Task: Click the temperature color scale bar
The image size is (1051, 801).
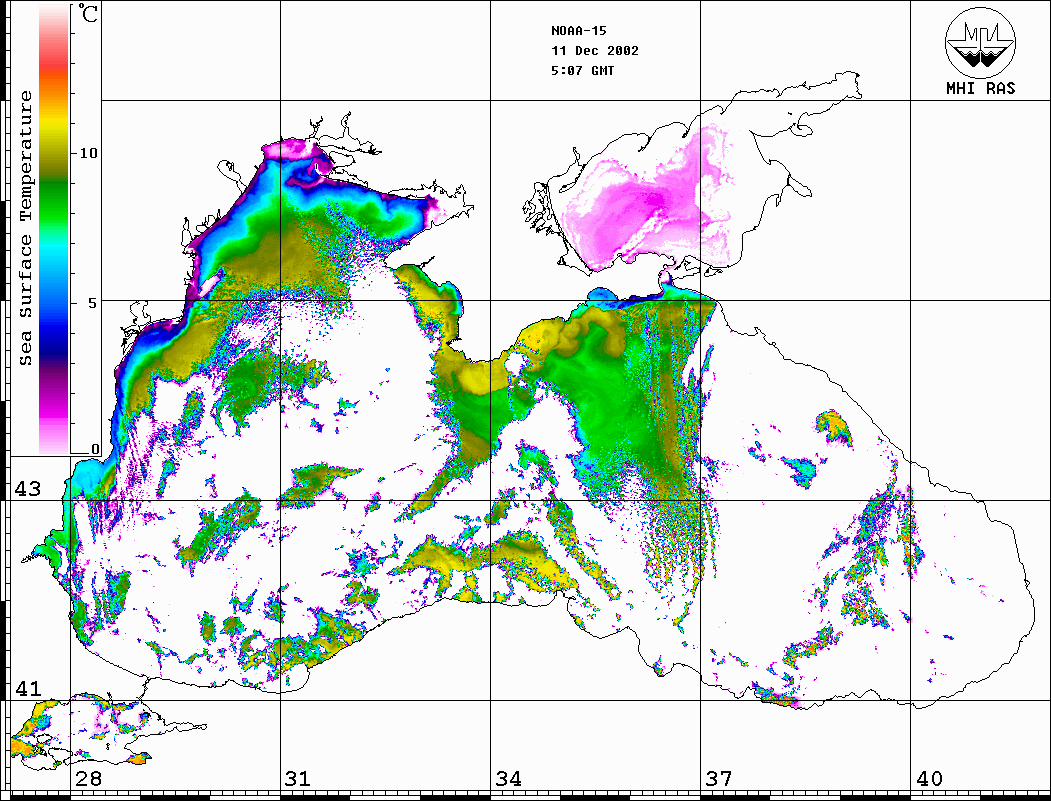Action: pos(54,230)
